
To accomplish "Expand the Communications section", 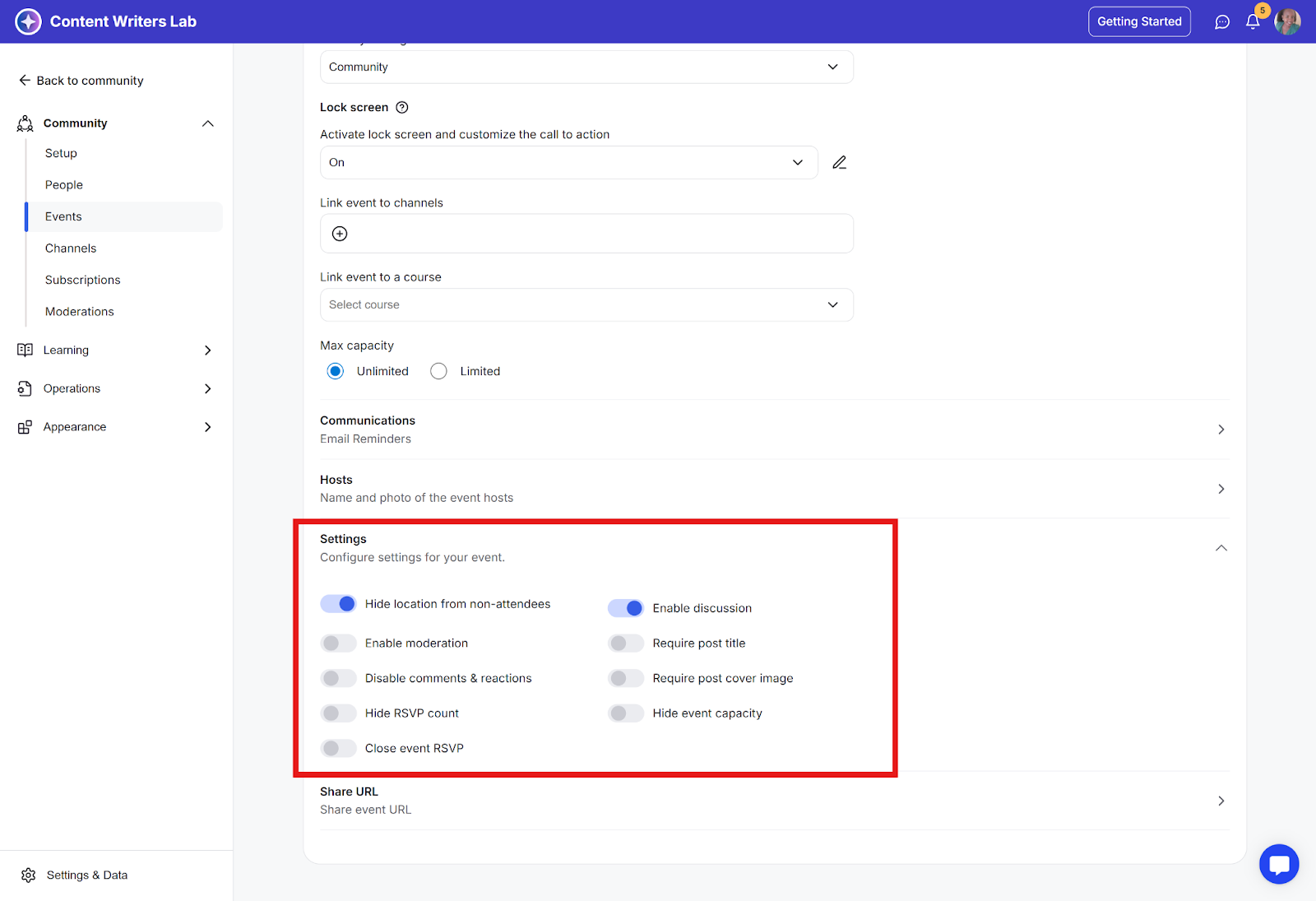I will click(1221, 430).
